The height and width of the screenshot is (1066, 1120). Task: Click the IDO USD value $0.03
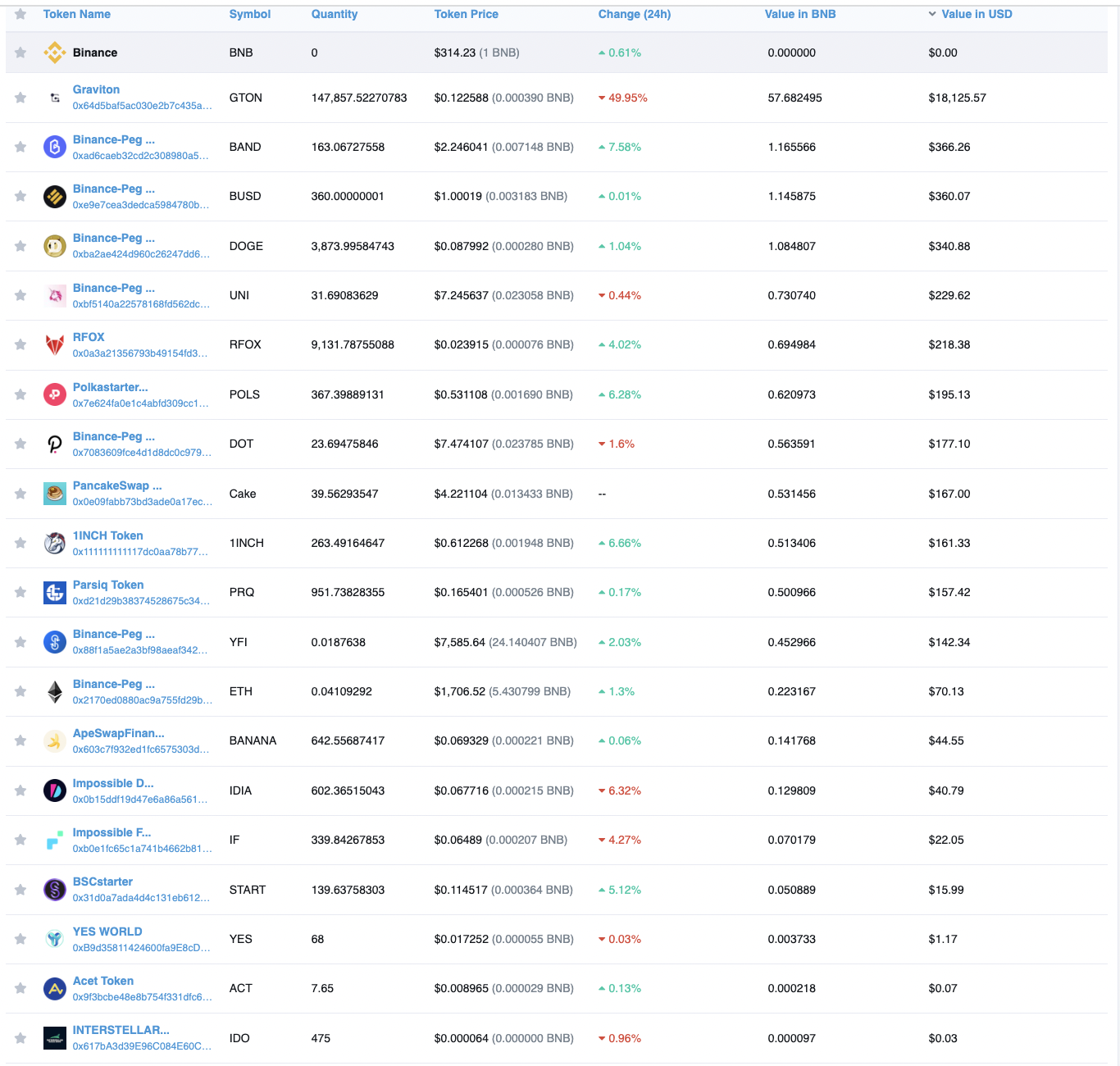coord(943,1038)
